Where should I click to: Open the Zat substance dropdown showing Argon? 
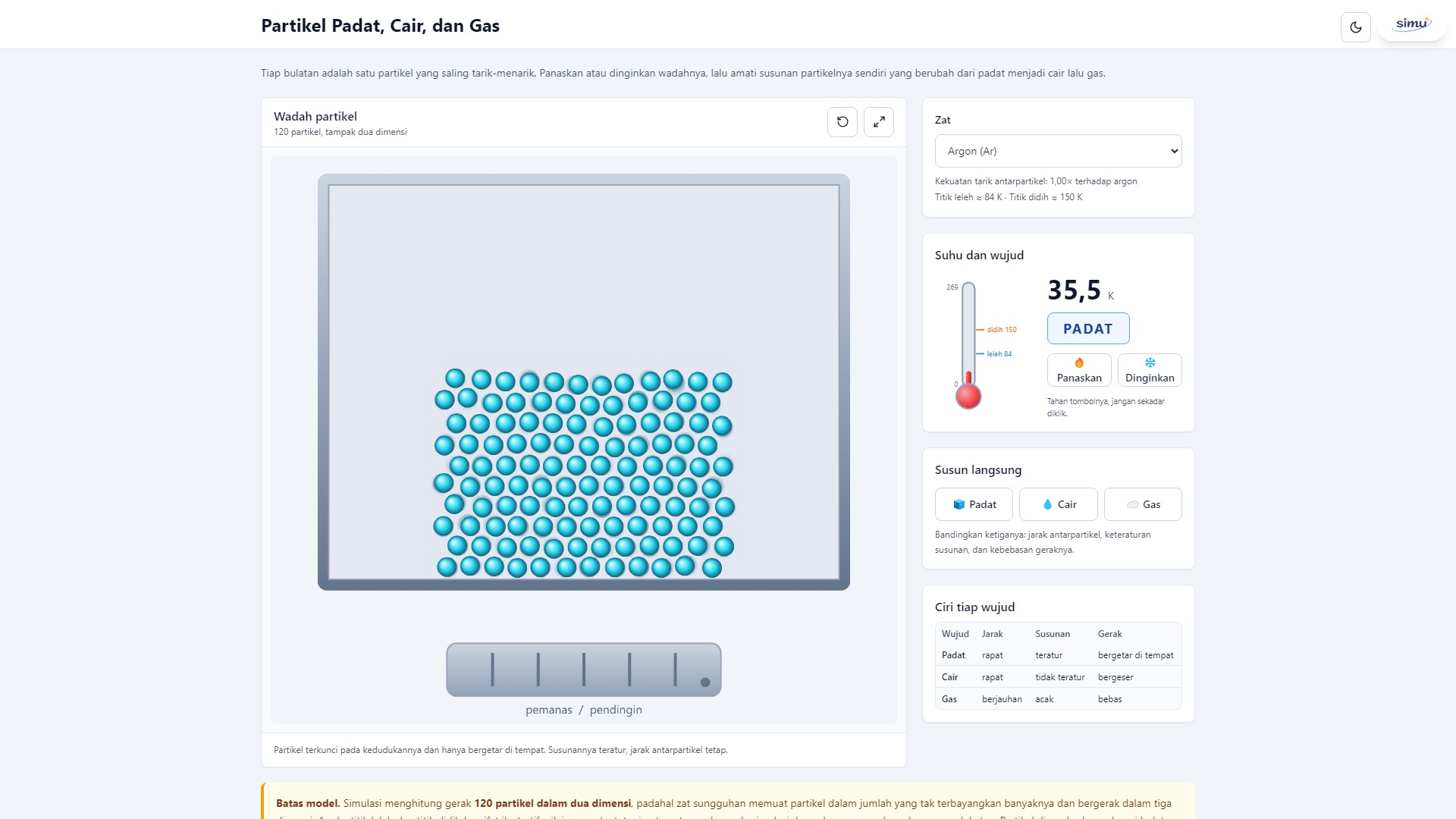click(x=1058, y=151)
